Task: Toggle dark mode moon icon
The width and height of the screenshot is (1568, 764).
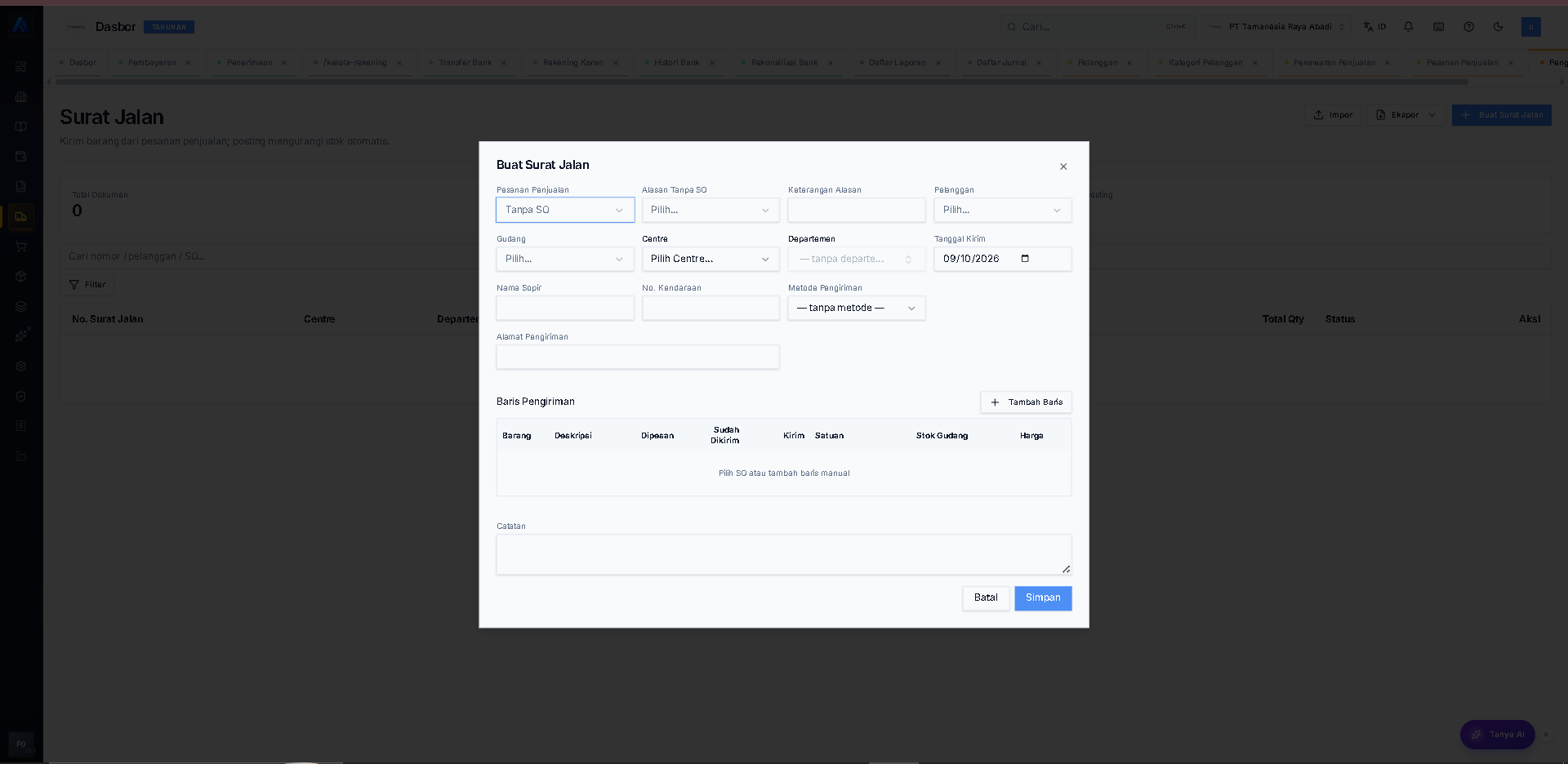Action: point(1499,27)
